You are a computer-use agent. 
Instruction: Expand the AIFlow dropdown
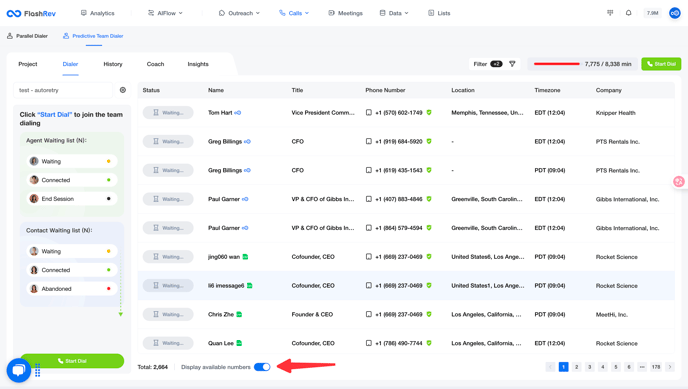point(165,13)
